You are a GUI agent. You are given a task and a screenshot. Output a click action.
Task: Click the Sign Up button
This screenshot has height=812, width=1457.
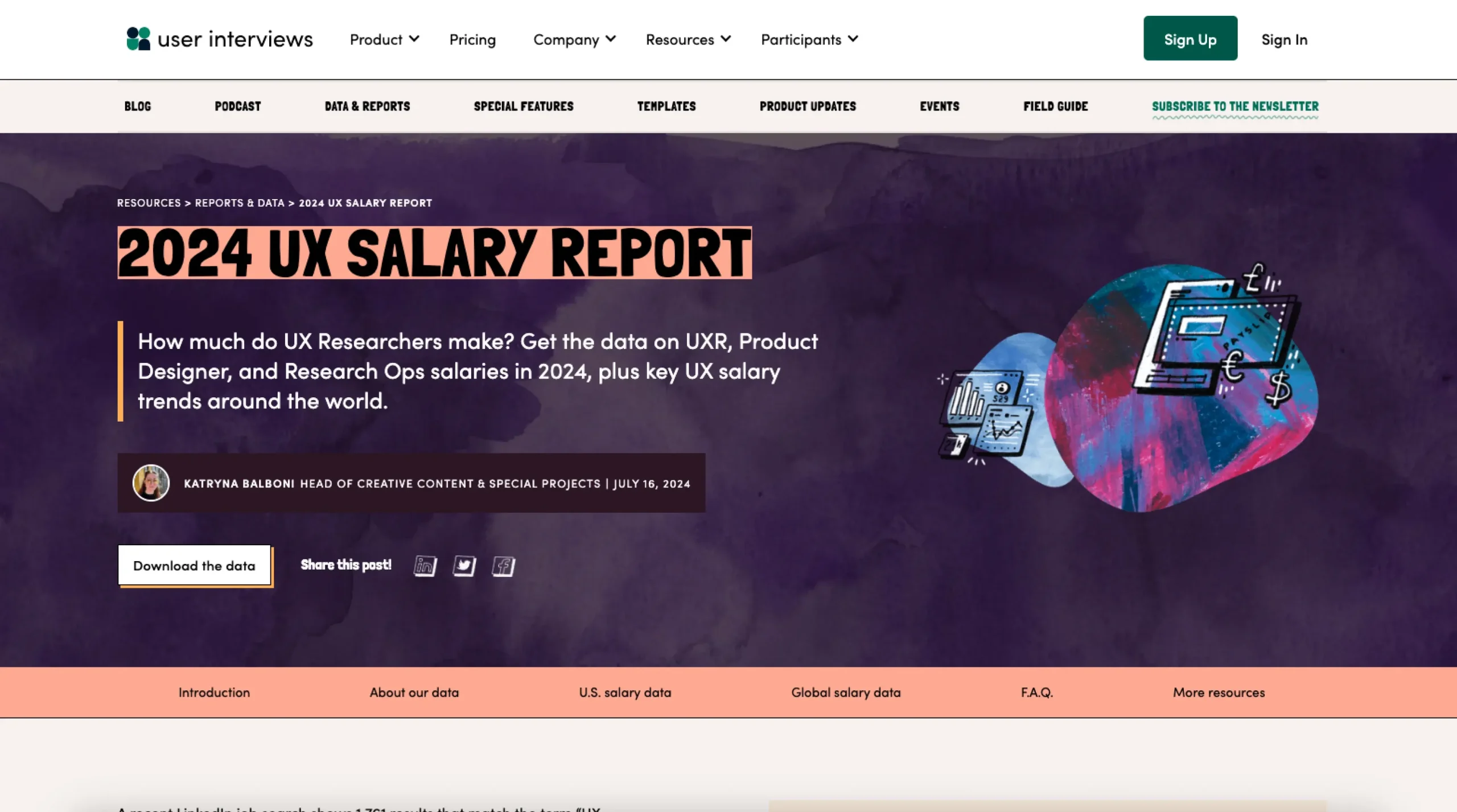pos(1190,38)
